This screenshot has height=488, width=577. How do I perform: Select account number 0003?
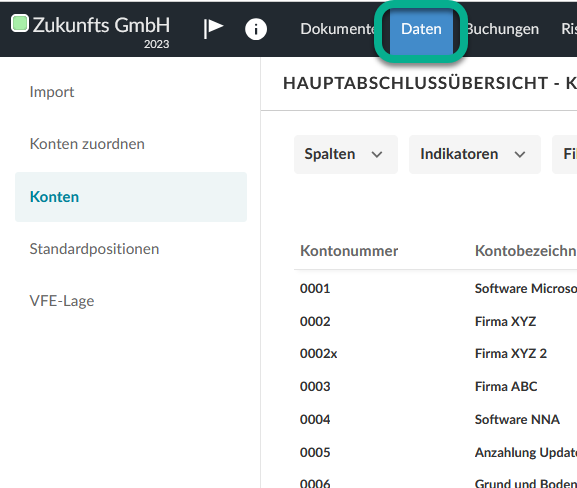tap(315, 387)
